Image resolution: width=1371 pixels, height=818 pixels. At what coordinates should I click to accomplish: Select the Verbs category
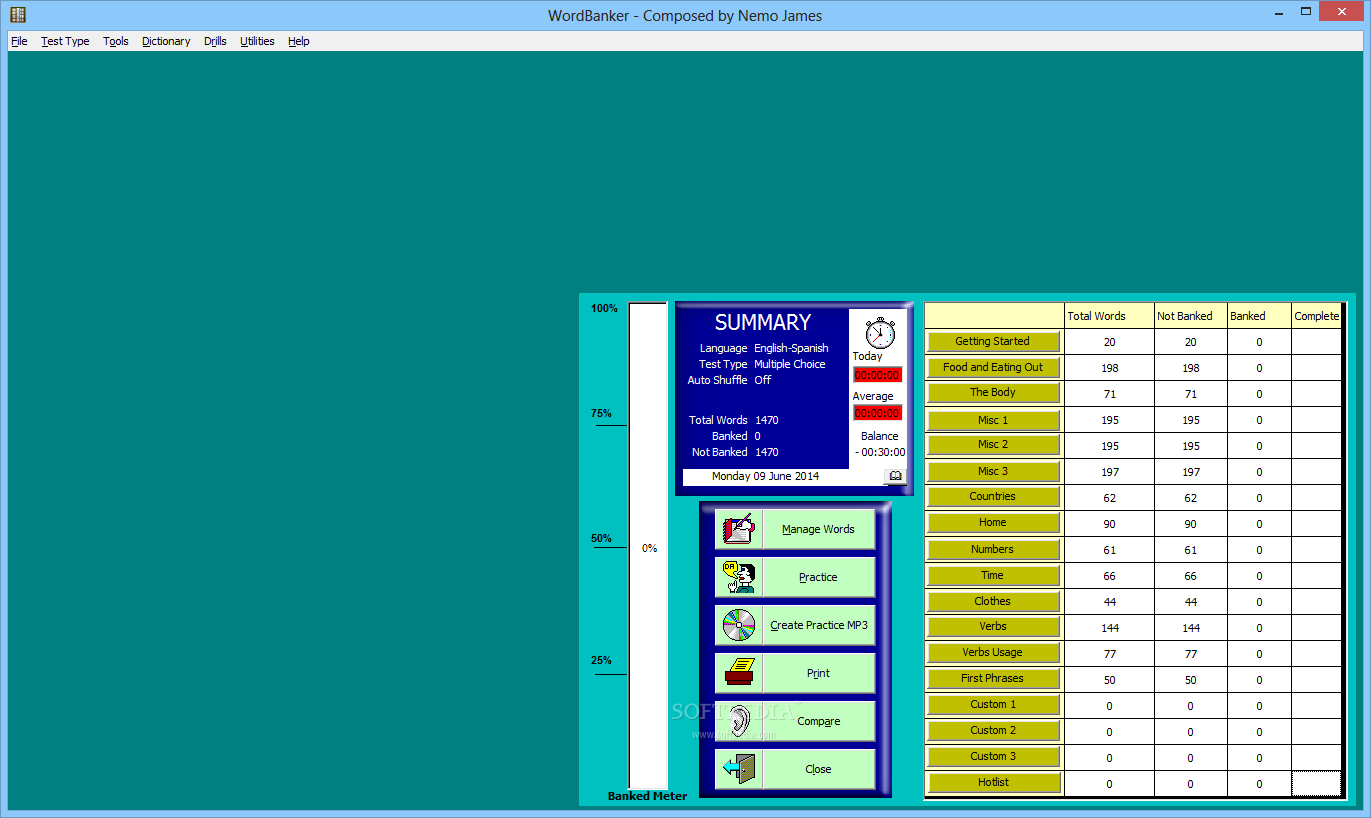click(x=993, y=627)
